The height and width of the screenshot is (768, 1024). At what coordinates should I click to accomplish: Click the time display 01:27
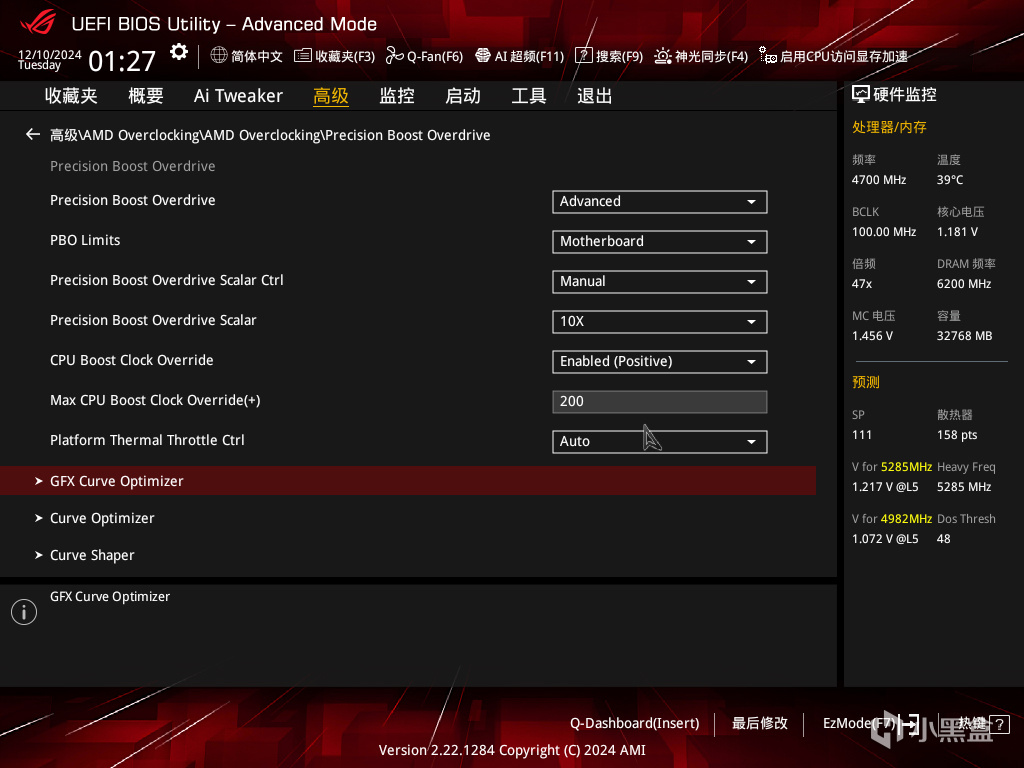tap(122, 61)
